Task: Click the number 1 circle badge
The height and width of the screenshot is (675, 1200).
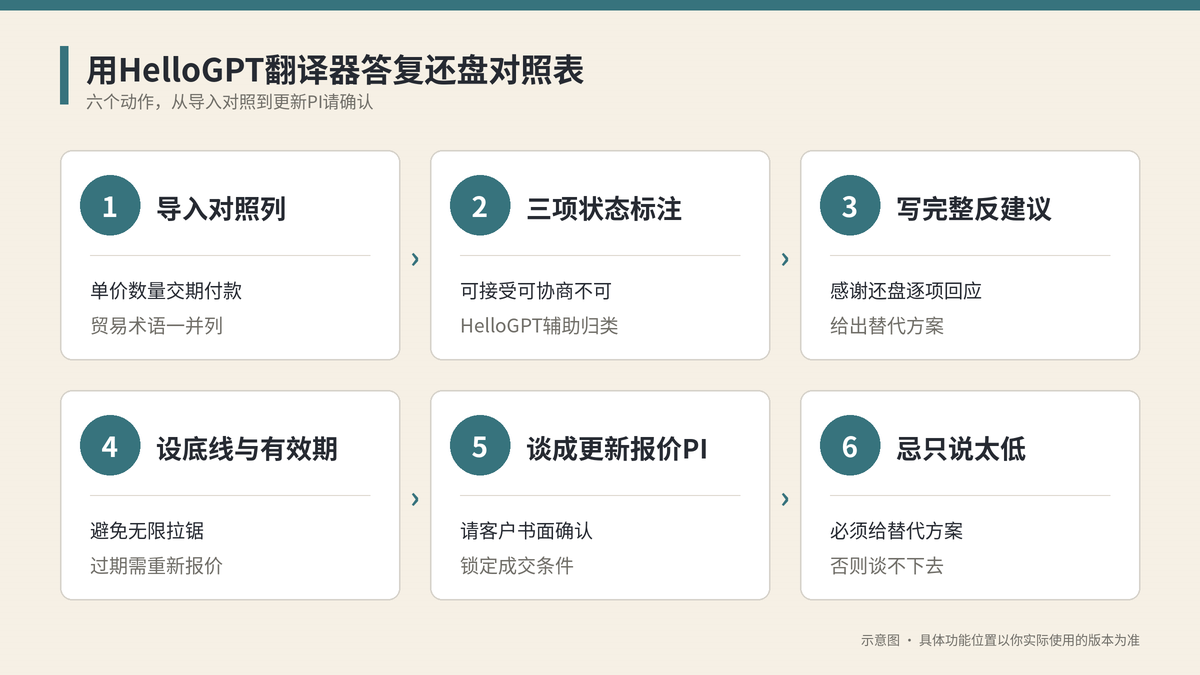Action: (110, 206)
